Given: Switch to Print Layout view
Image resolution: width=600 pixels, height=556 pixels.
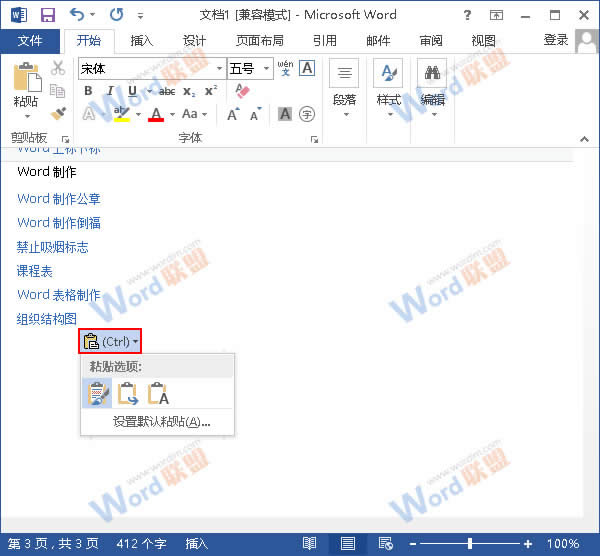Looking at the screenshot, I should click(348, 543).
